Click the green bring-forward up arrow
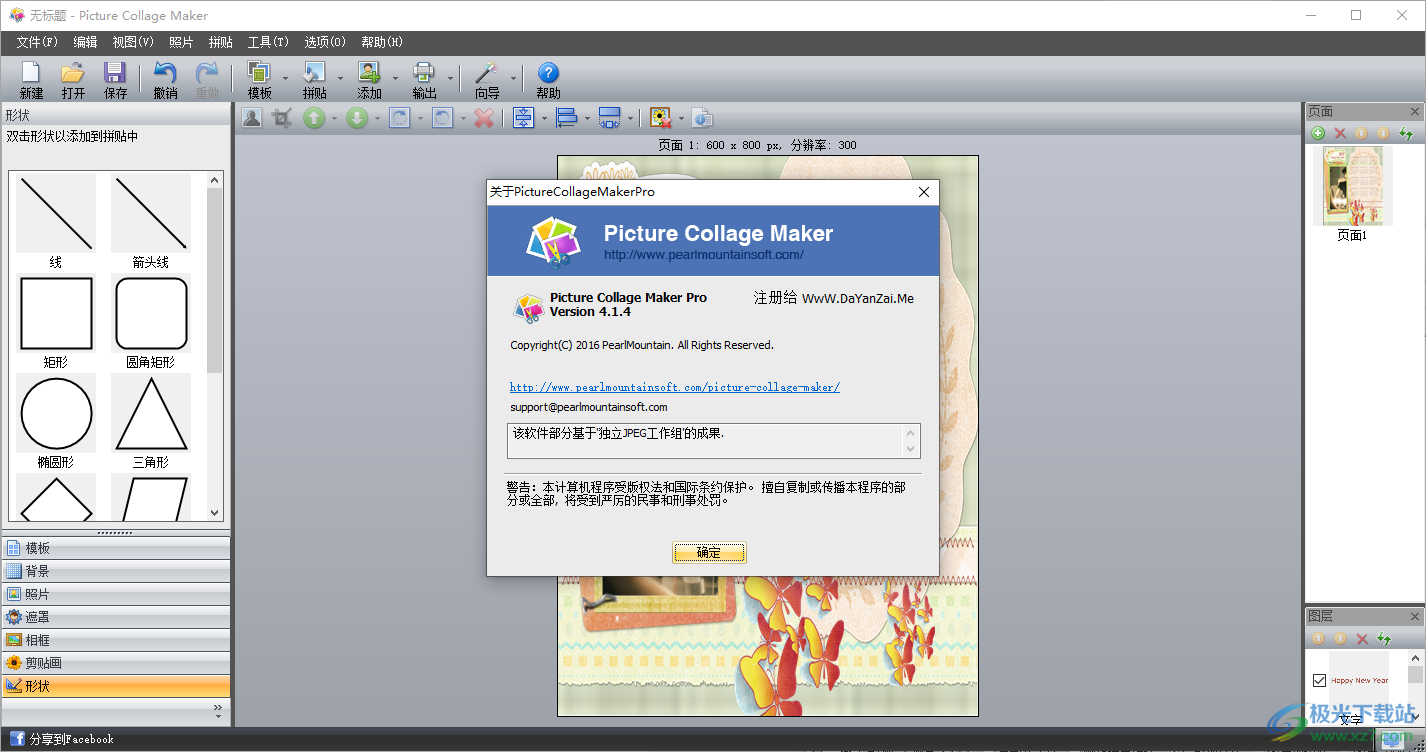This screenshot has height=752, width=1426. coord(314,118)
